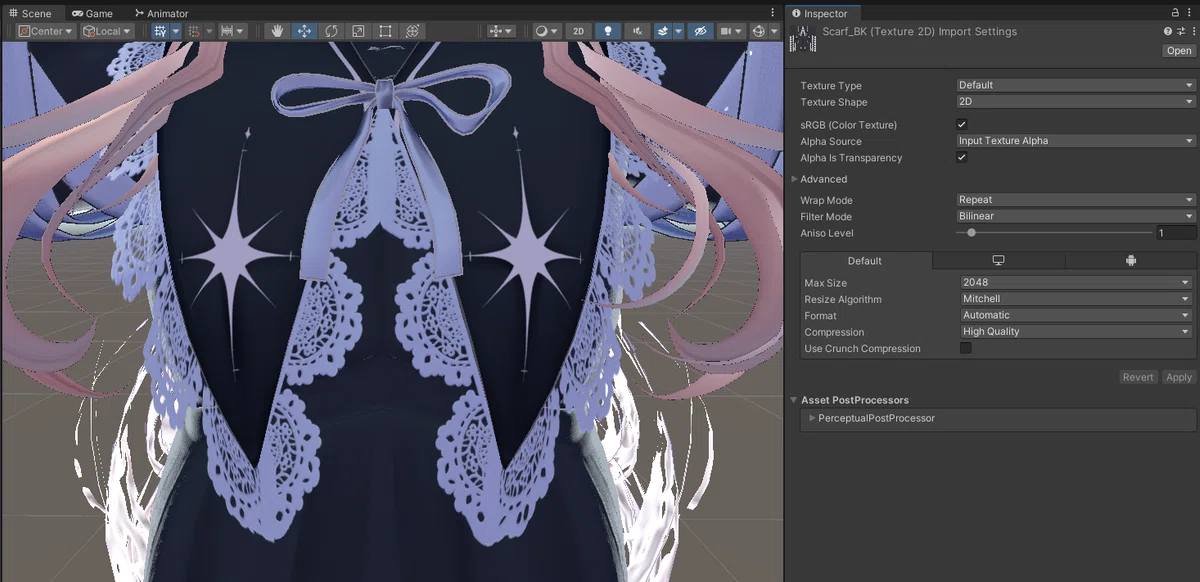Click the Scarf_BK texture thumbnail
Screen dimensions: 1200x582
pyautogui.click(x=803, y=39)
